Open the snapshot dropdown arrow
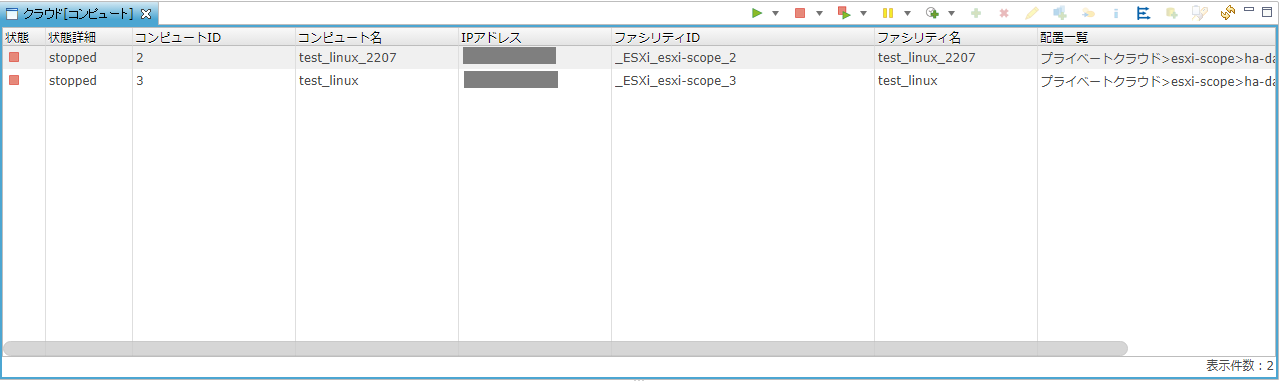This screenshot has width=1279, height=381. 951,13
